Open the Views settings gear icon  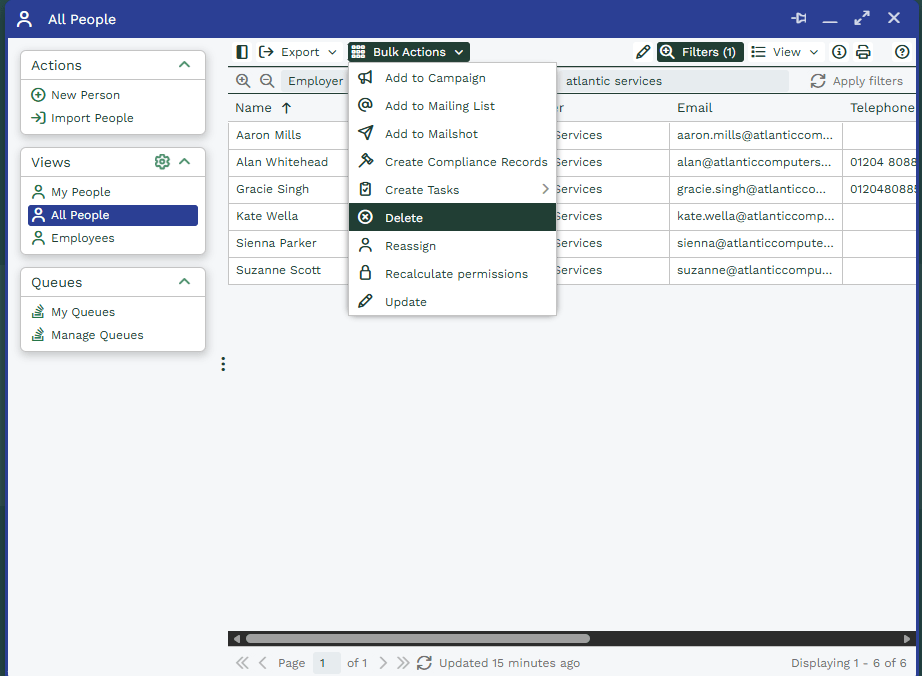click(x=162, y=162)
